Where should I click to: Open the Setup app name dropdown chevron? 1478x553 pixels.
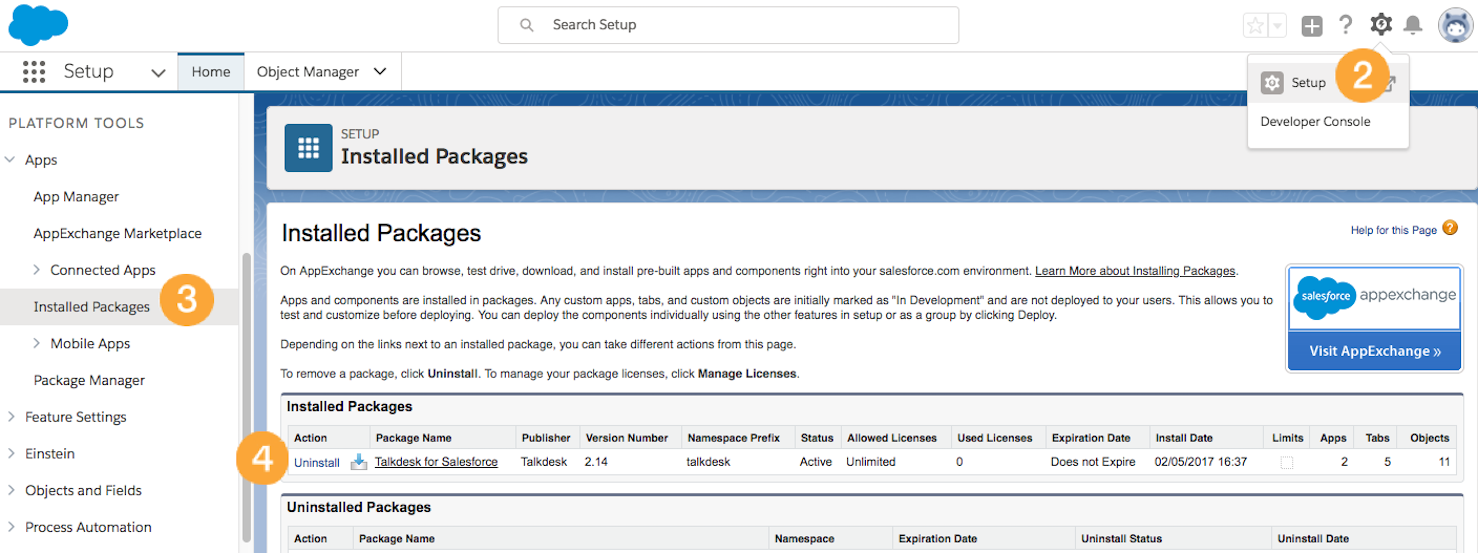click(x=158, y=72)
